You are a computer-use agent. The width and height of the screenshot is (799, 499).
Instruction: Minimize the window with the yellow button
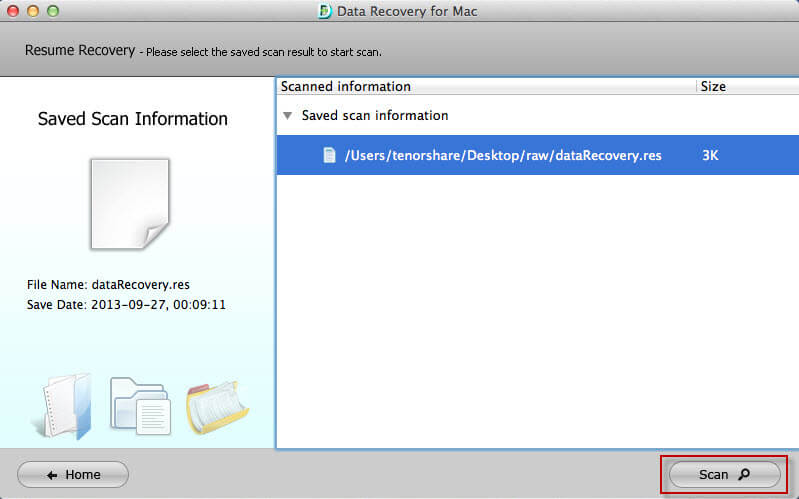coord(33,11)
